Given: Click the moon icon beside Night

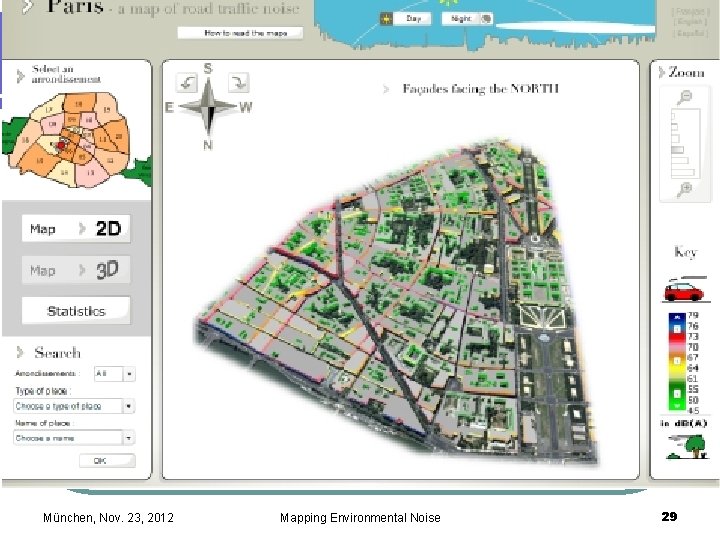Looking at the screenshot, I should (x=486, y=19).
